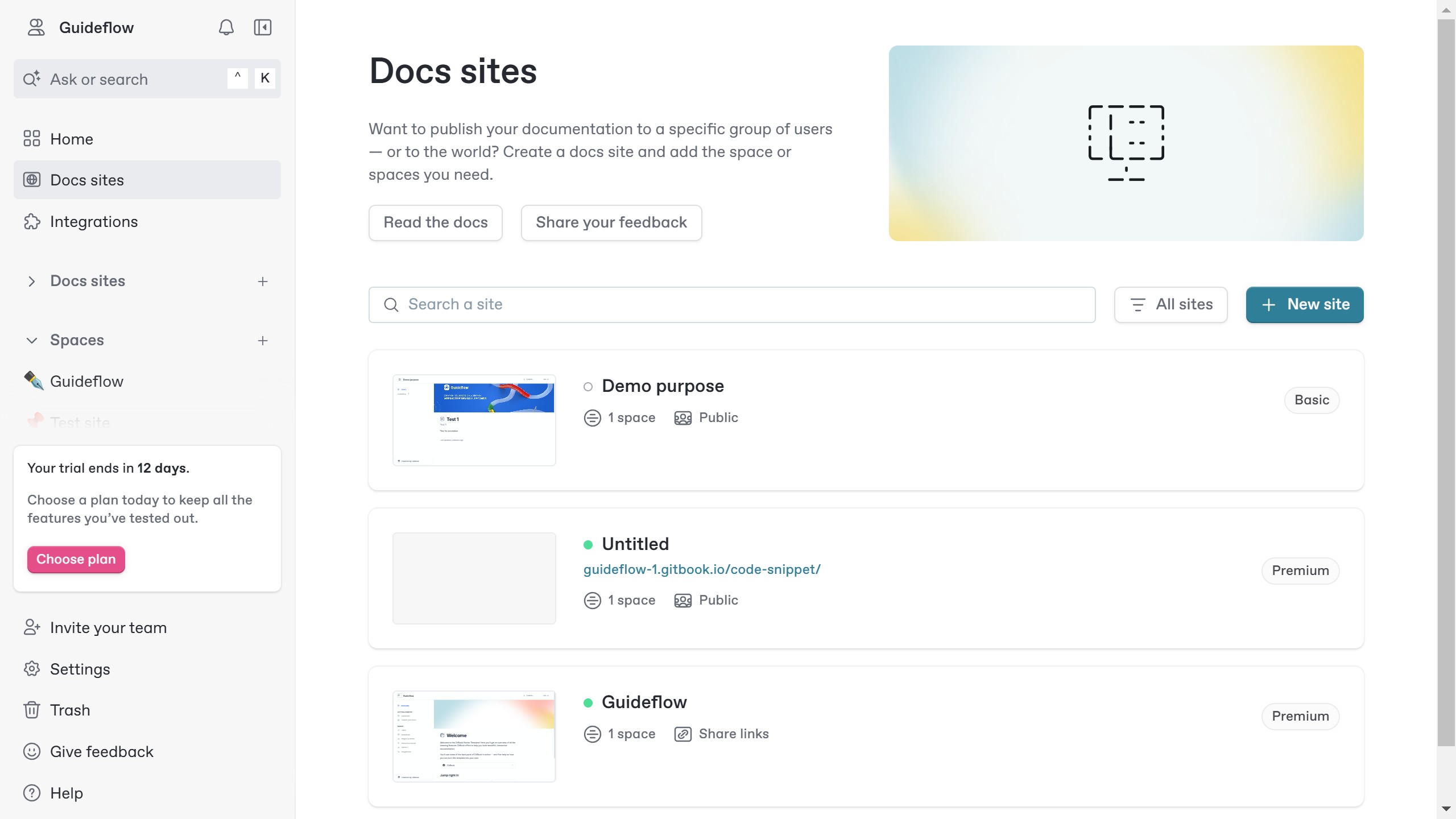This screenshot has width=1456, height=819.
Task: Click the Invite your team person icon
Action: coord(32,627)
